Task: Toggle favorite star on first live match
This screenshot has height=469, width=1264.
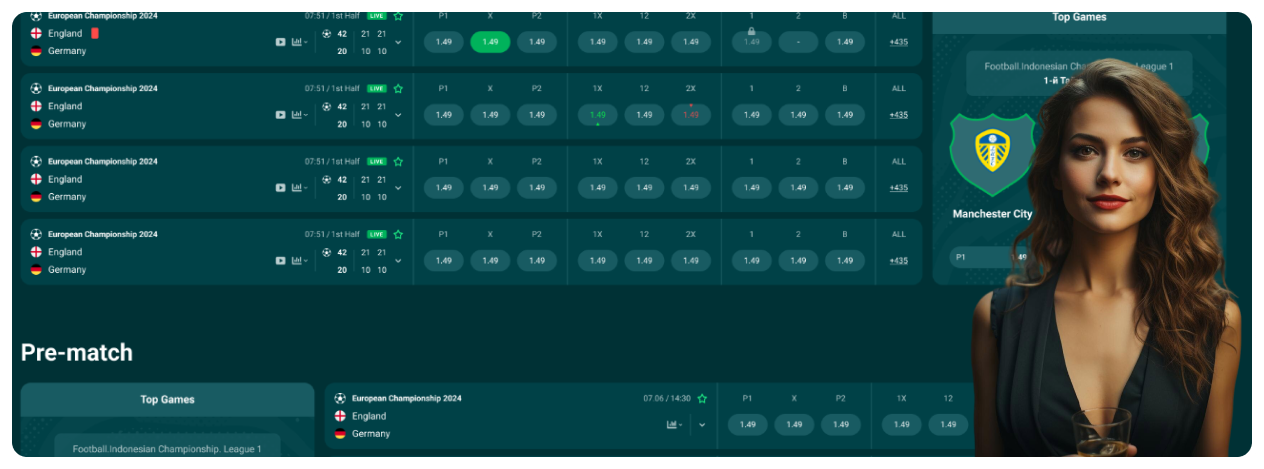Action: point(398,16)
